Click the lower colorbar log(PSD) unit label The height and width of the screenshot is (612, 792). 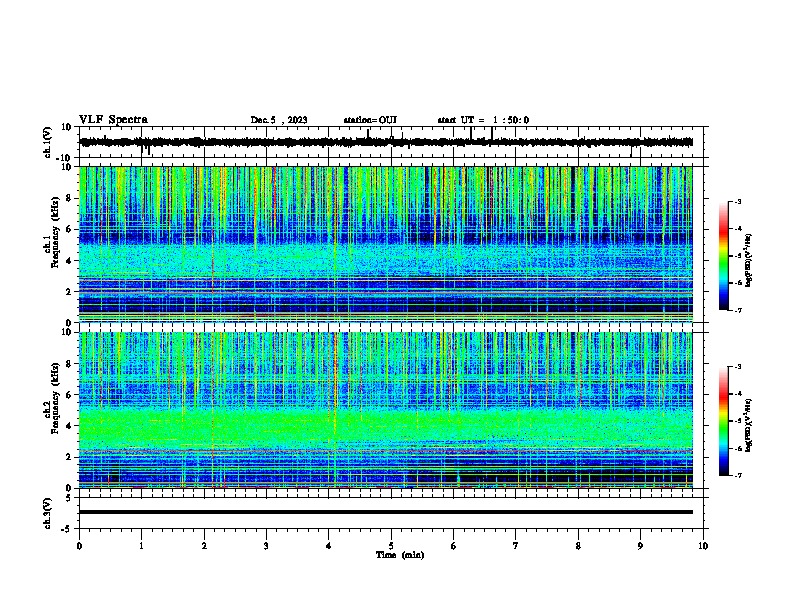coord(749,425)
